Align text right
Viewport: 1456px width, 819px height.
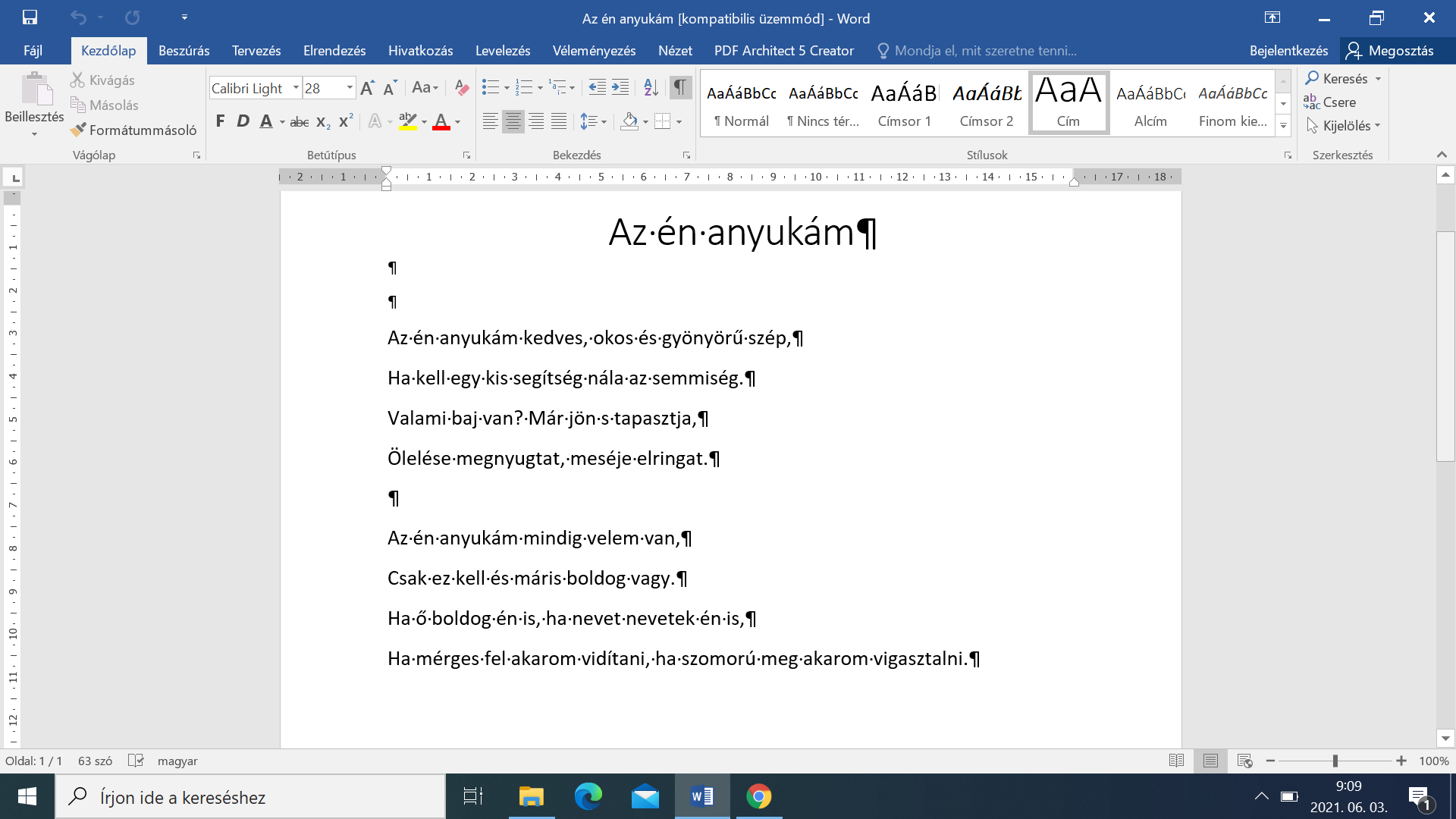click(x=536, y=121)
